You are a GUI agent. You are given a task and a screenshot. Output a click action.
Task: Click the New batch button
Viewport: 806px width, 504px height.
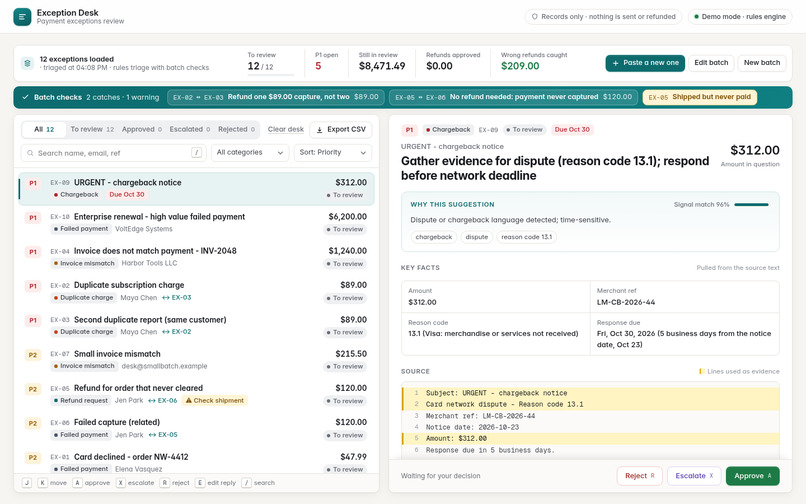(762, 63)
